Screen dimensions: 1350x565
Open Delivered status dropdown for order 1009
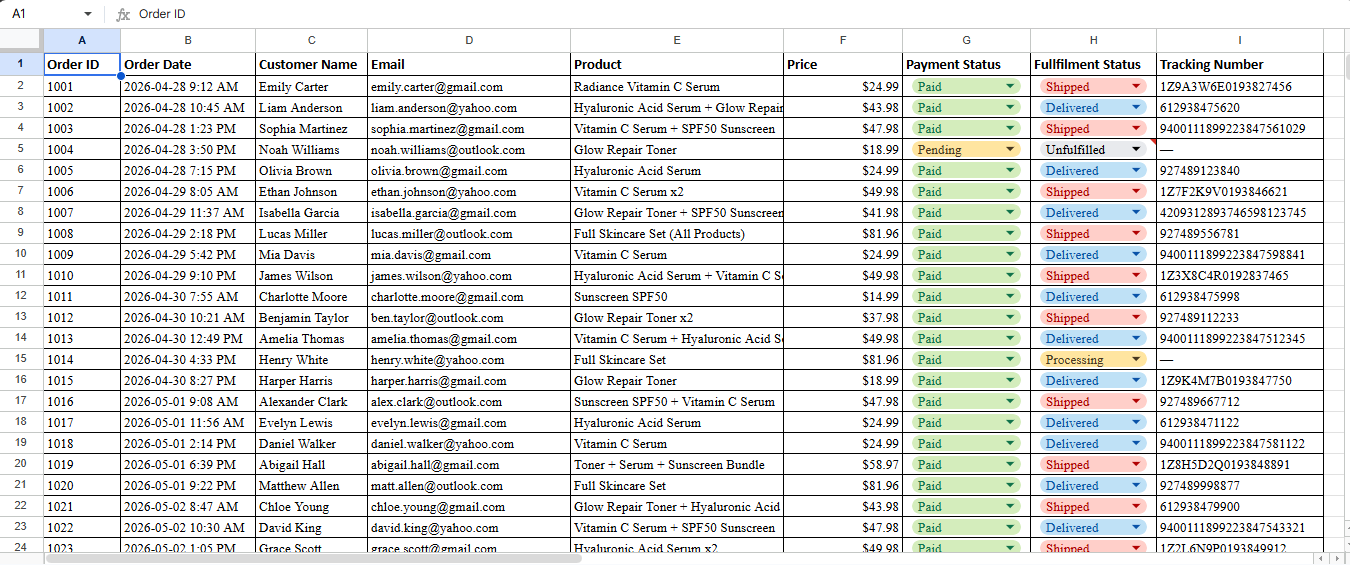tap(1136, 255)
